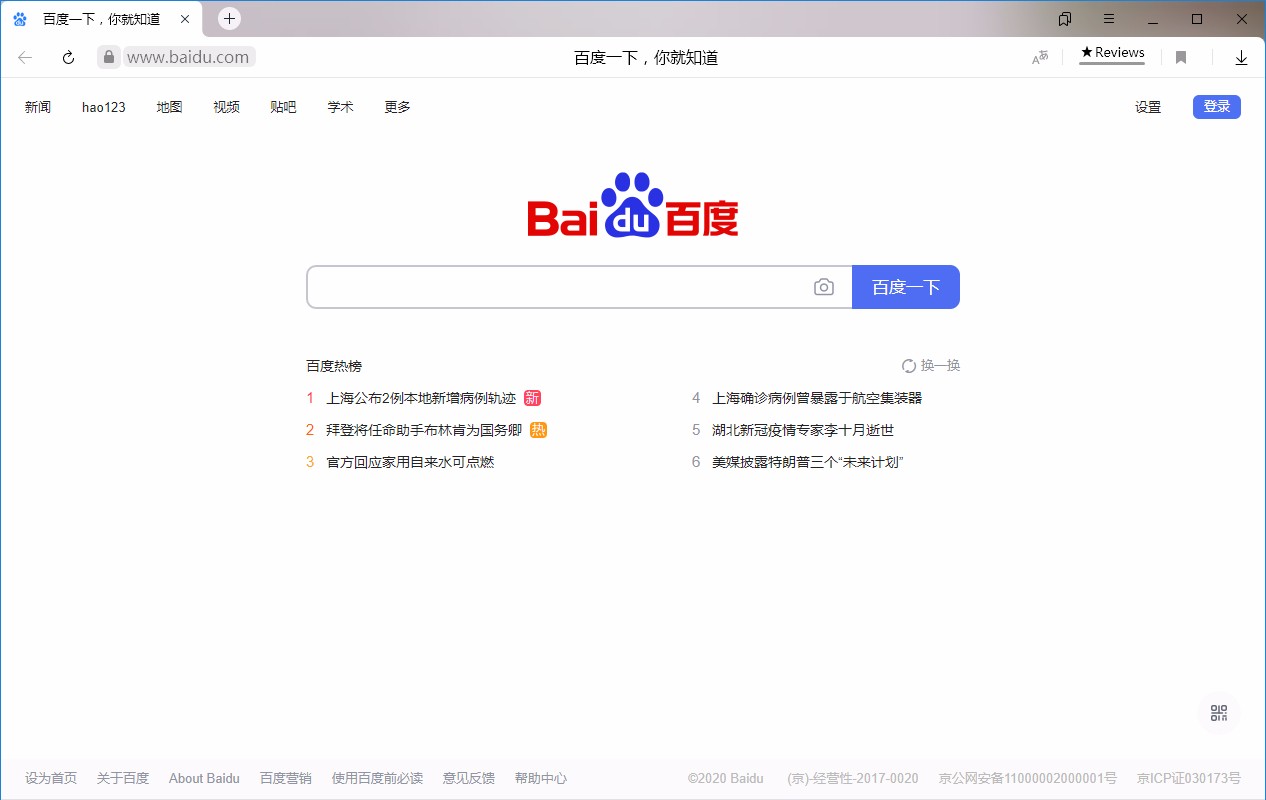
Task: Click the site security lock icon
Action: pos(106,57)
